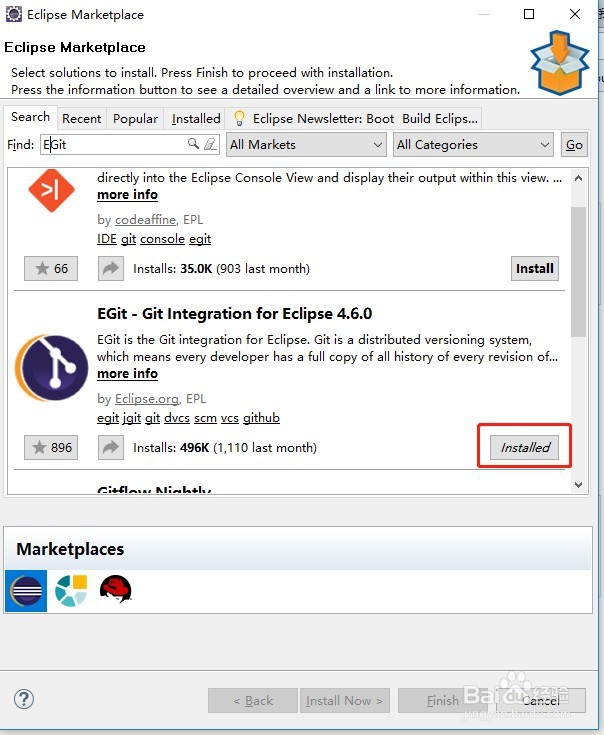
Task: Star the plugin with 66 favorites
Action: (51, 269)
